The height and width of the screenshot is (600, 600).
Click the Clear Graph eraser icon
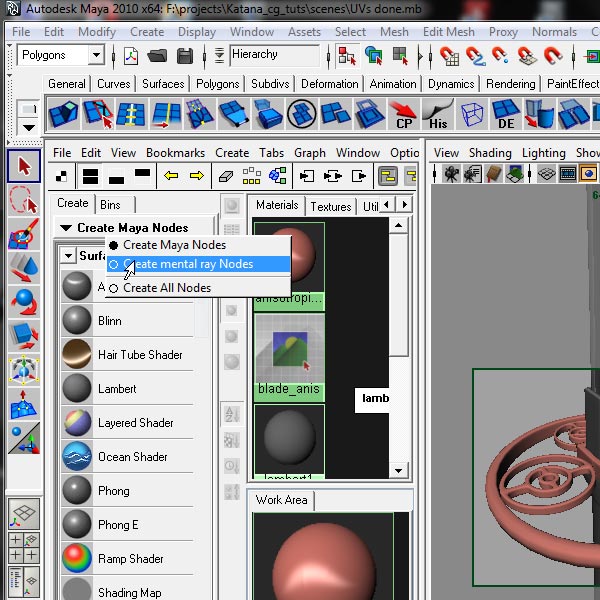(x=226, y=176)
